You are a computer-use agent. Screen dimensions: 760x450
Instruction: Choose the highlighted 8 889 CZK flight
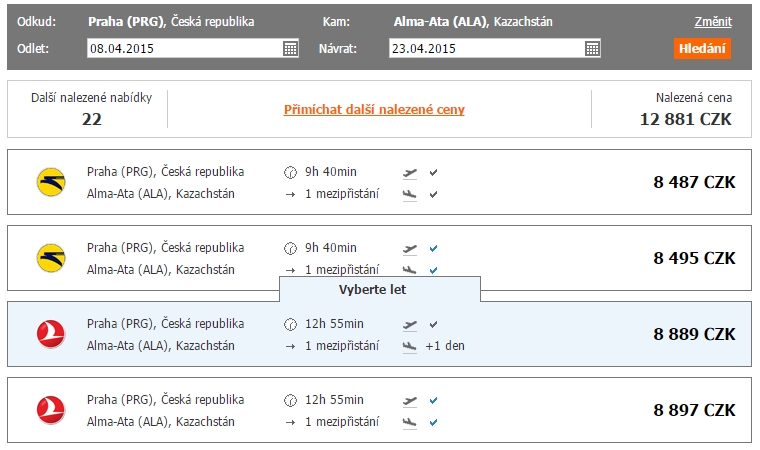(694, 334)
